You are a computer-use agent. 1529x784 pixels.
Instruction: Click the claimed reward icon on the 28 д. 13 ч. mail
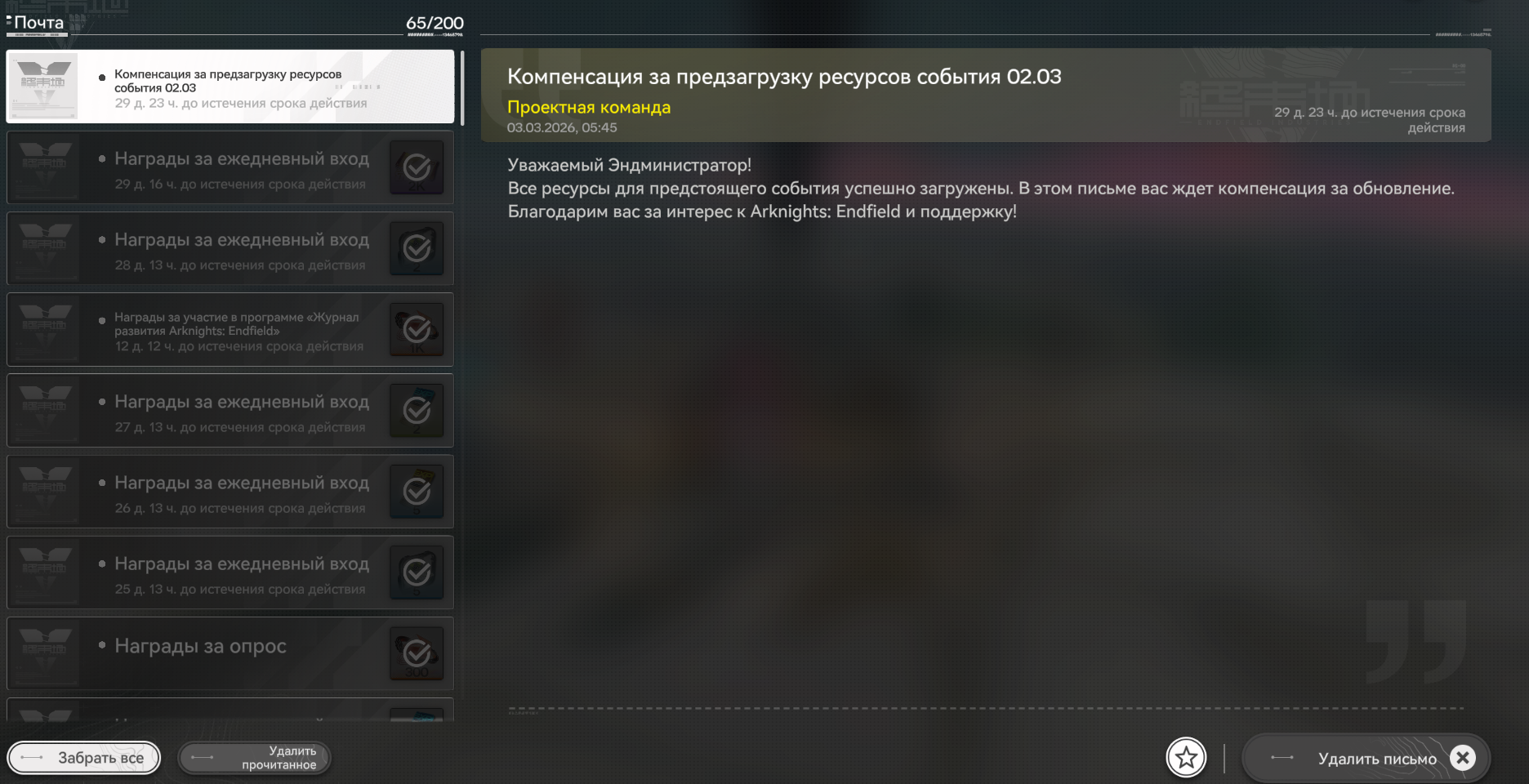(x=417, y=248)
